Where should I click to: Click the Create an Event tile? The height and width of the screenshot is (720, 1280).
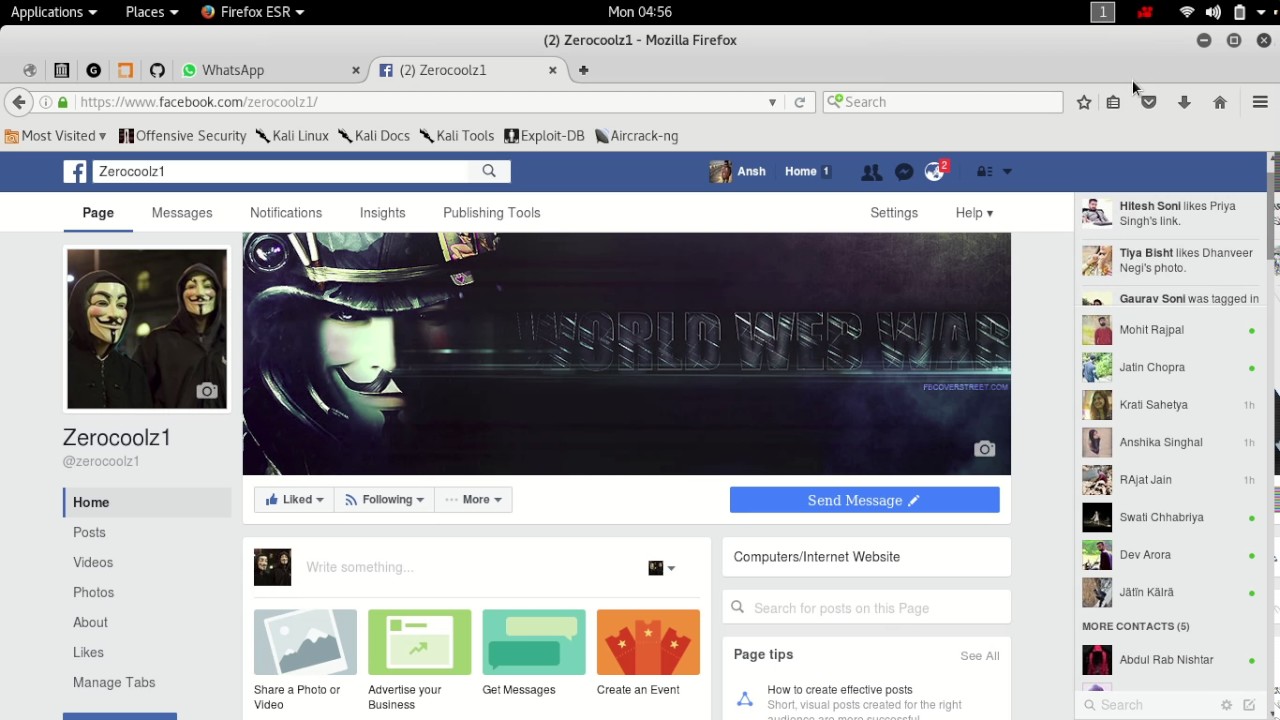(x=647, y=652)
